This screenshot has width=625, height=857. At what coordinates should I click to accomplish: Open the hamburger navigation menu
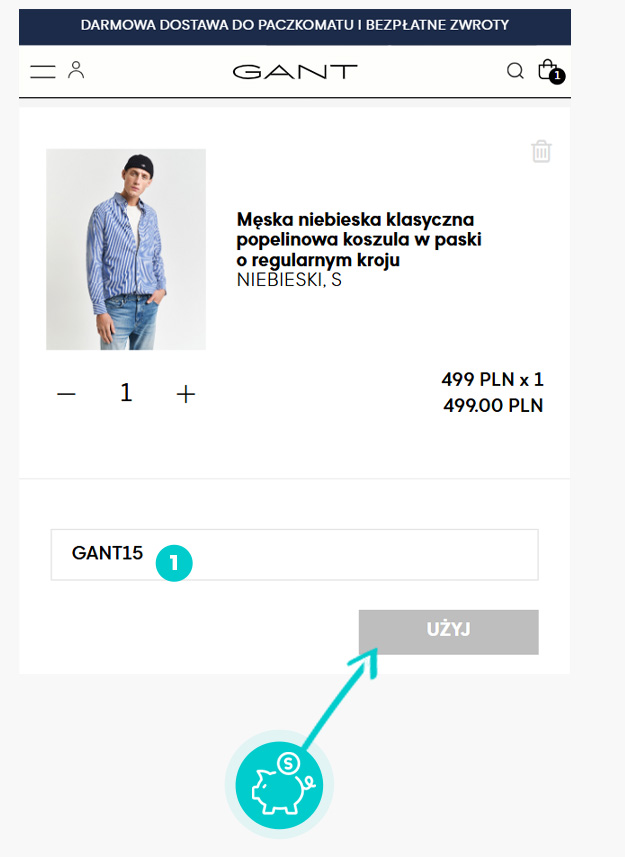[x=43, y=72]
